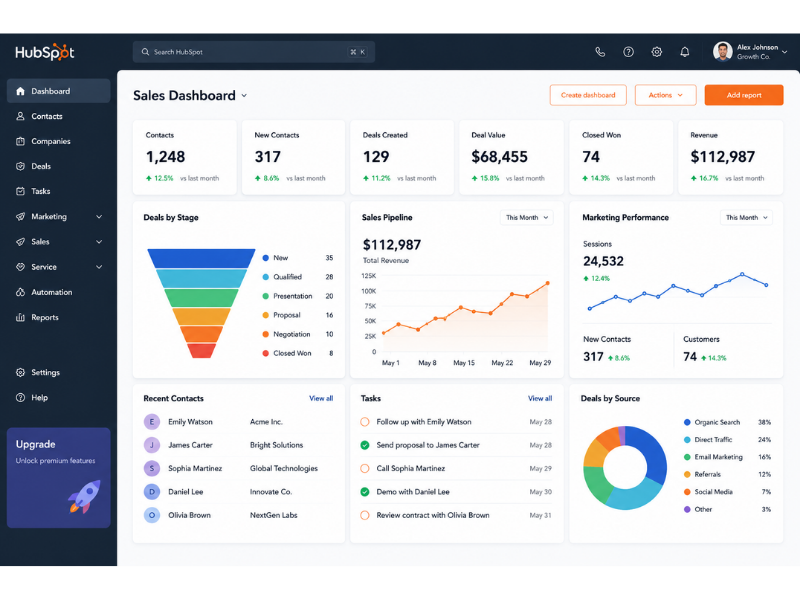Screen dimensions: 800x600
Task: Open Deals in sidebar
Action: tap(59, 166)
